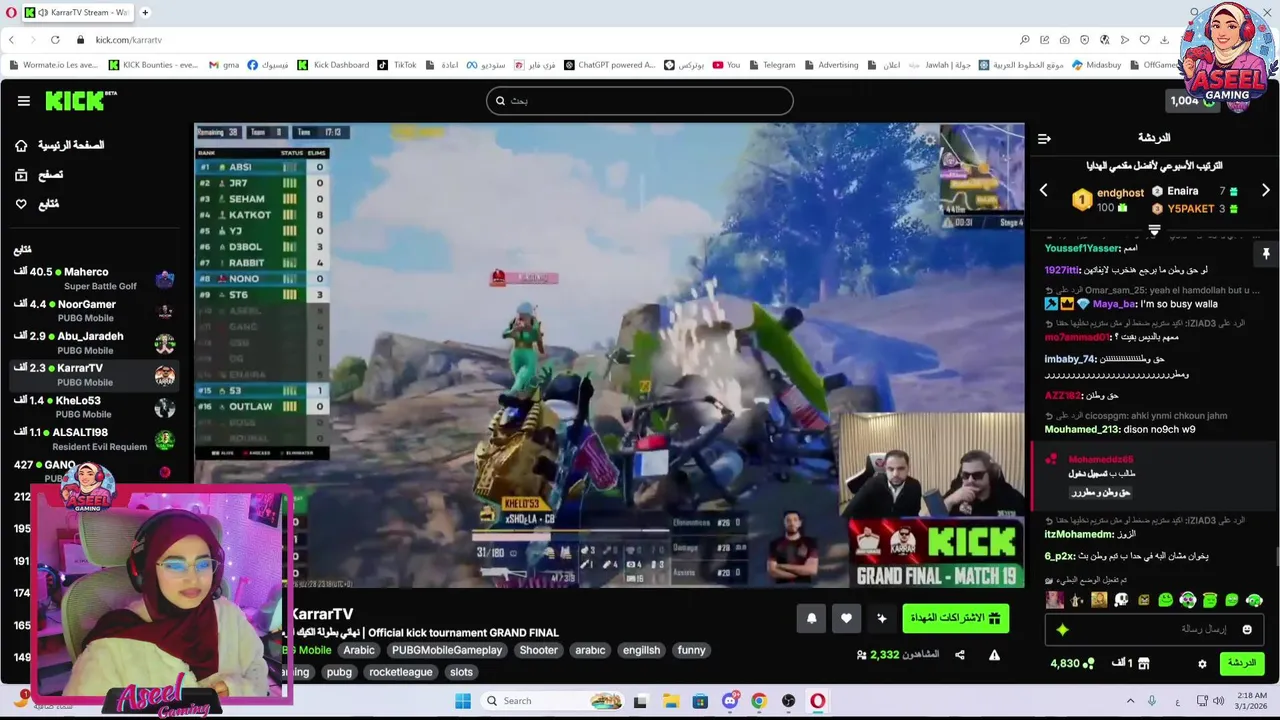The width and height of the screenshot is (1280, 720).
Task: Go to the Kick logo homepage
Action: tap(80, 101)
